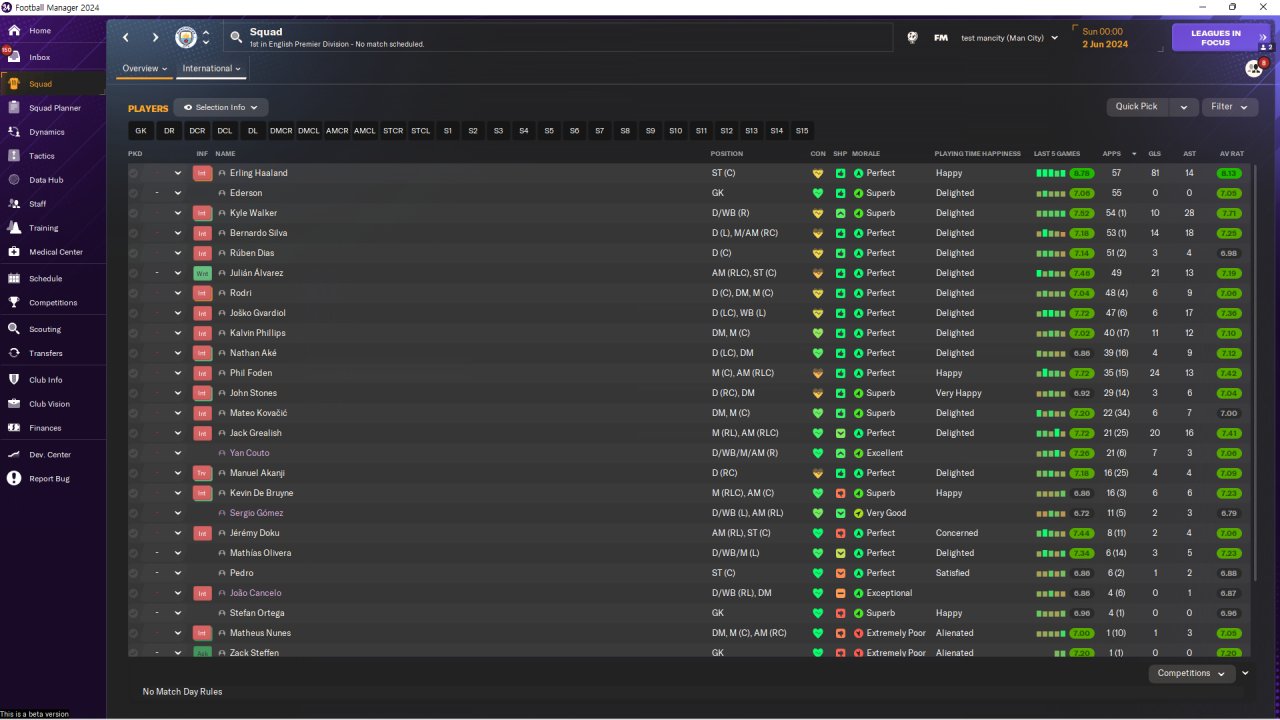Expand the Selection Info dropdown

pyautogui.click(x=221, y=108)
